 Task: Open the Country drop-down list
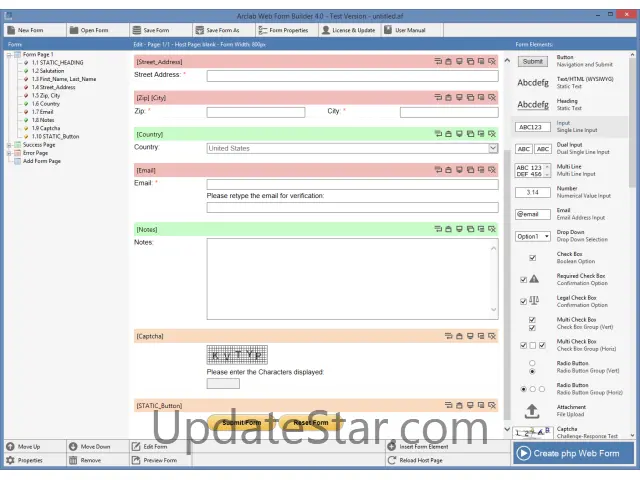(x=493, y=148)
